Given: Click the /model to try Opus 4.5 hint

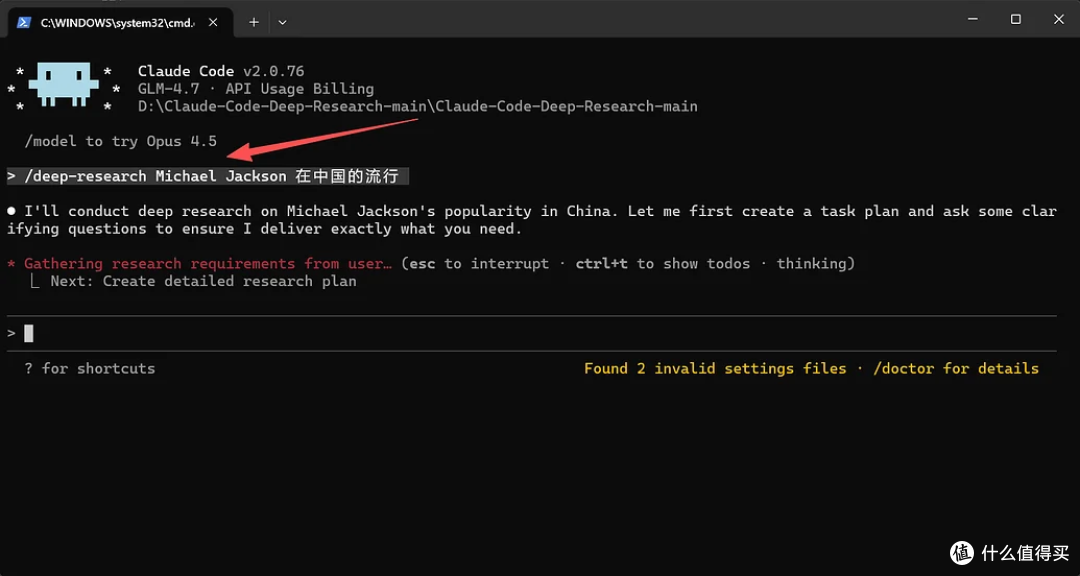Looking at the screenshot, I should (x=121, y=141).
